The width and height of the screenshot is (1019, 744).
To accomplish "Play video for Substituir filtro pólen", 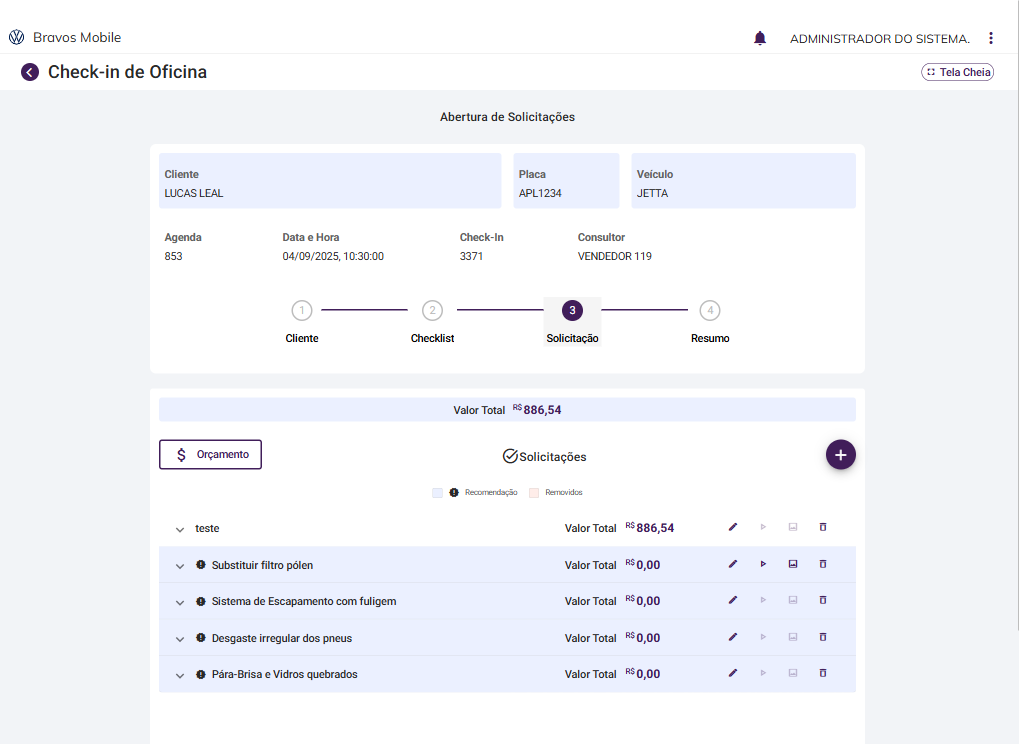I will [763, 564].
